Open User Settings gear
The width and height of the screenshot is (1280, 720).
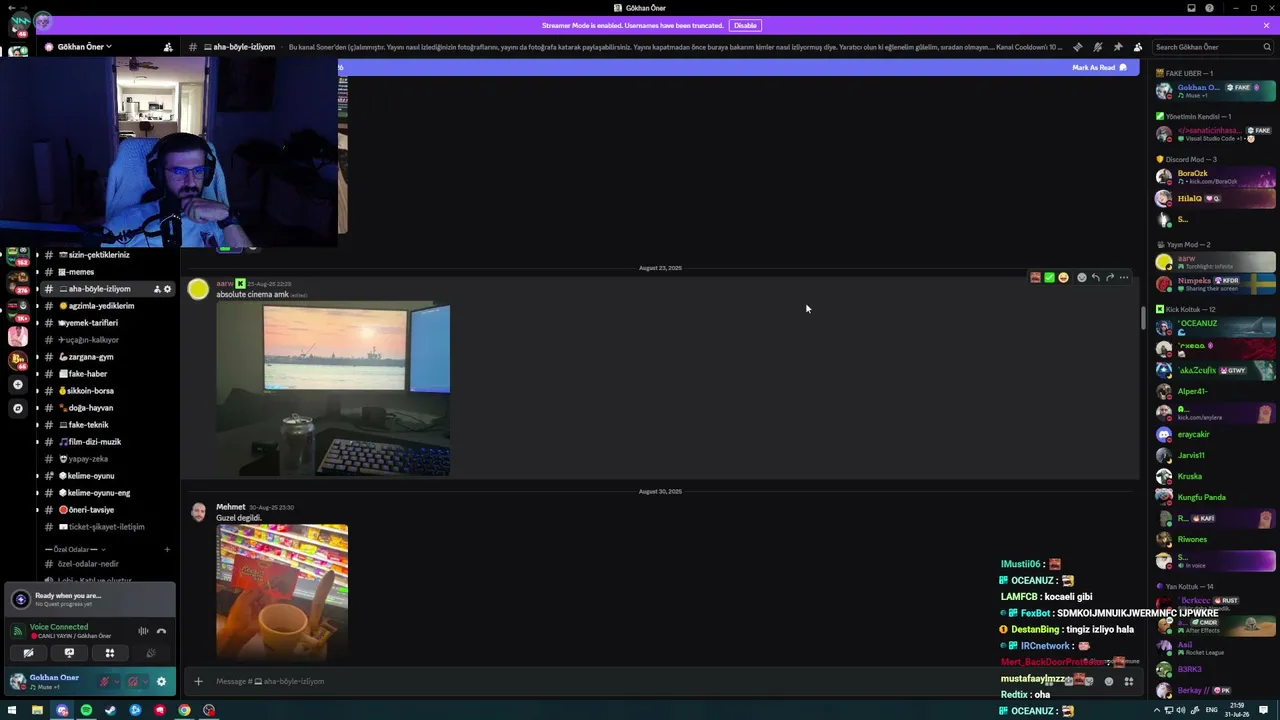coord(161,682)
